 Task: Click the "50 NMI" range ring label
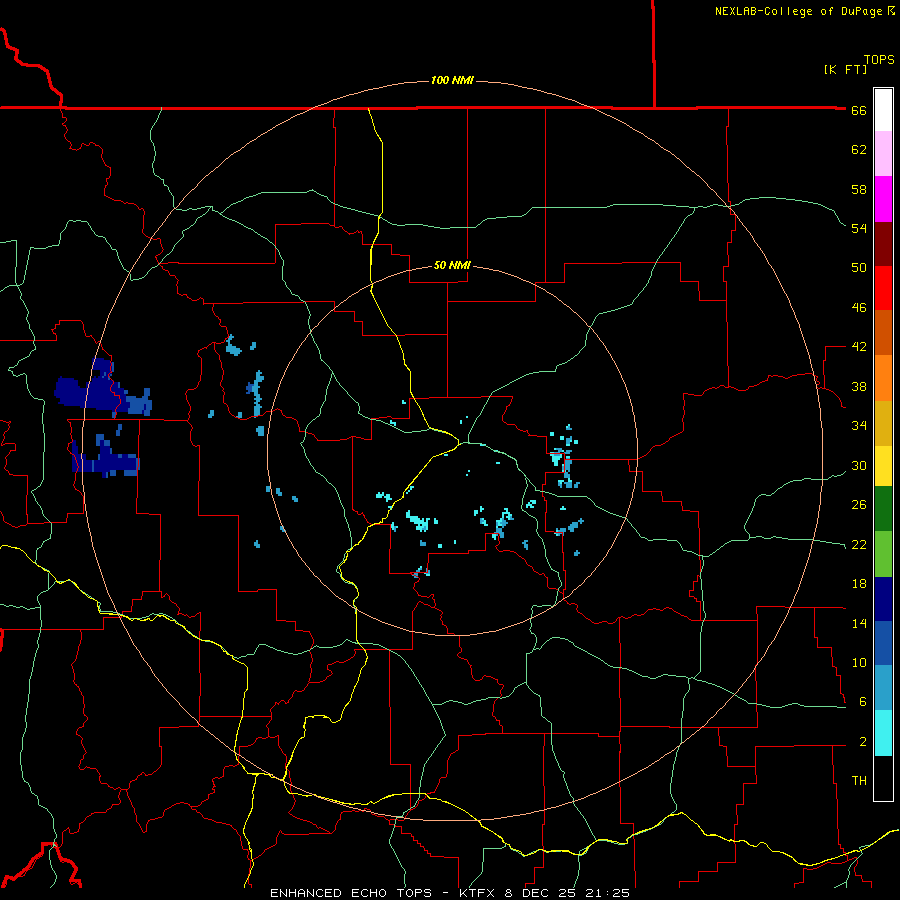452,265
